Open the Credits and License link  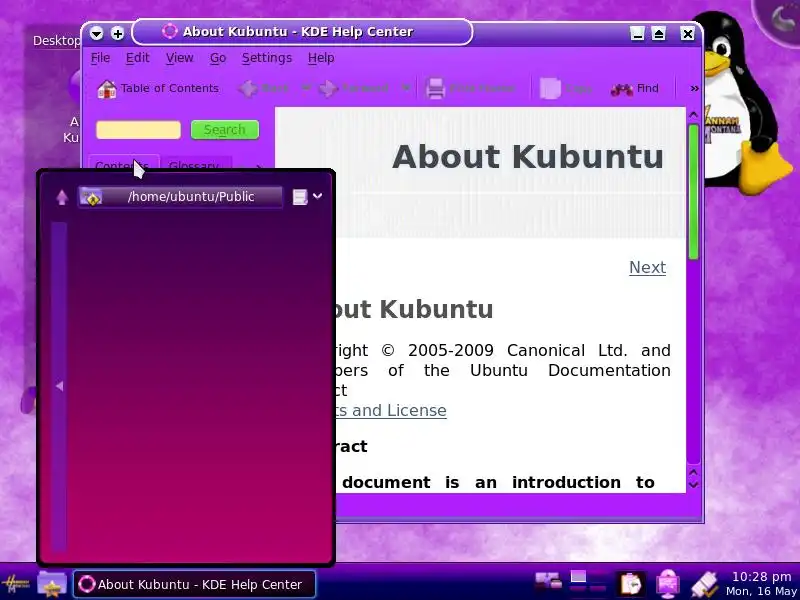391,411
